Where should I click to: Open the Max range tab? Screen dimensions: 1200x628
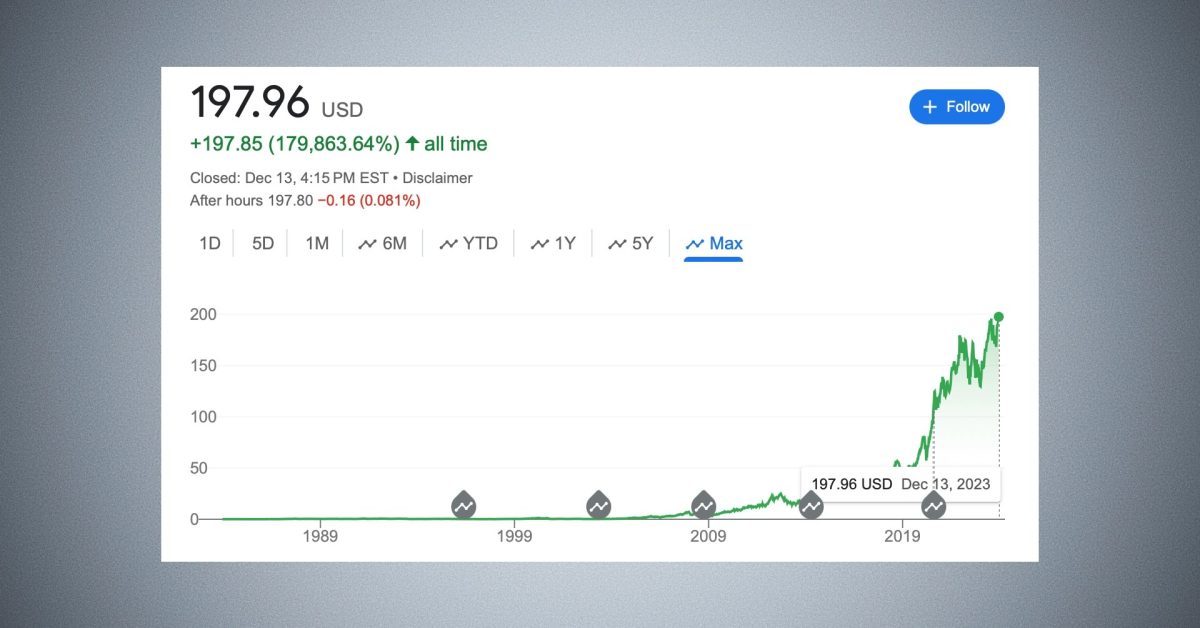pos(714,243)
